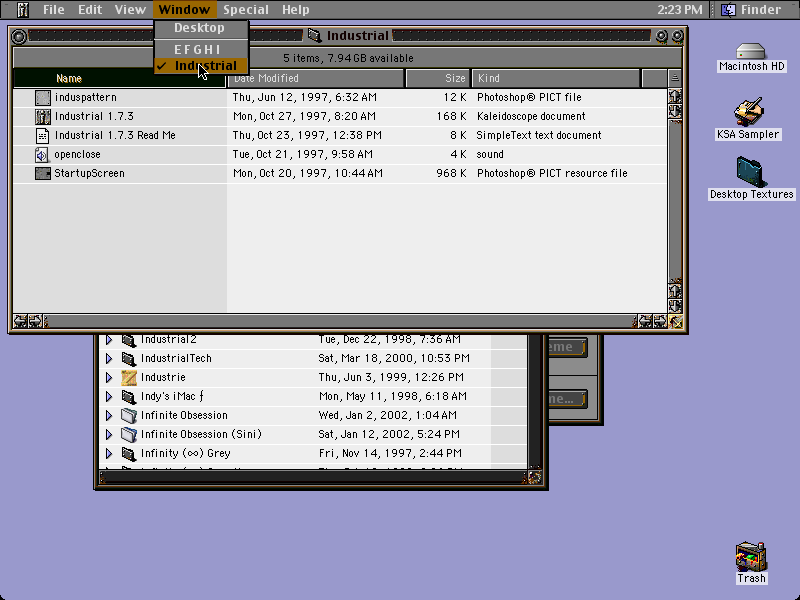Open the Help menu

pyautogui.click(x=295, y=9)
